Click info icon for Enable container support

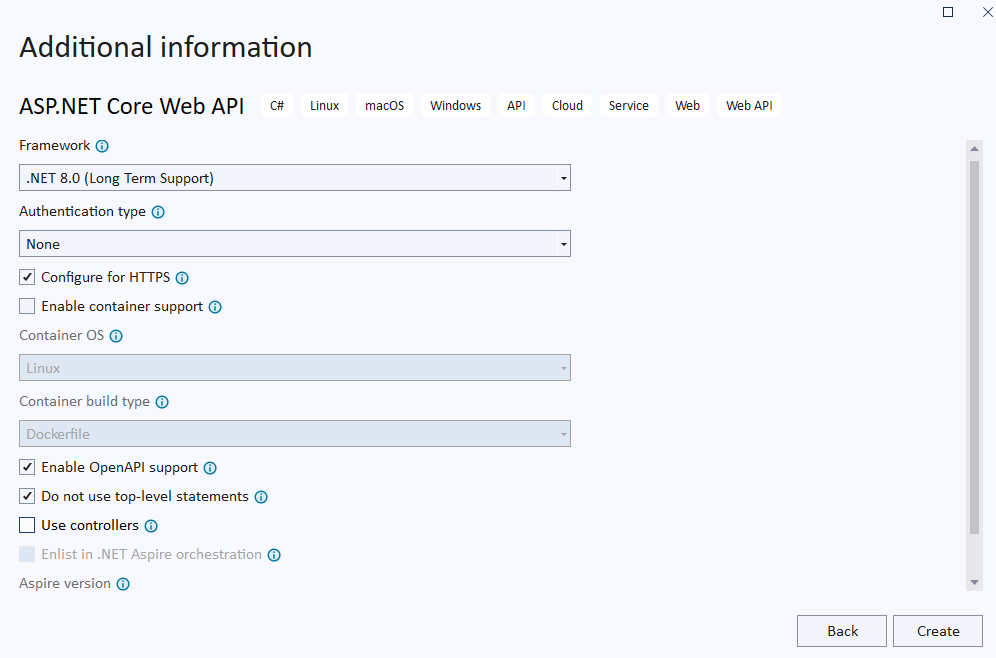tap(215, 307)
